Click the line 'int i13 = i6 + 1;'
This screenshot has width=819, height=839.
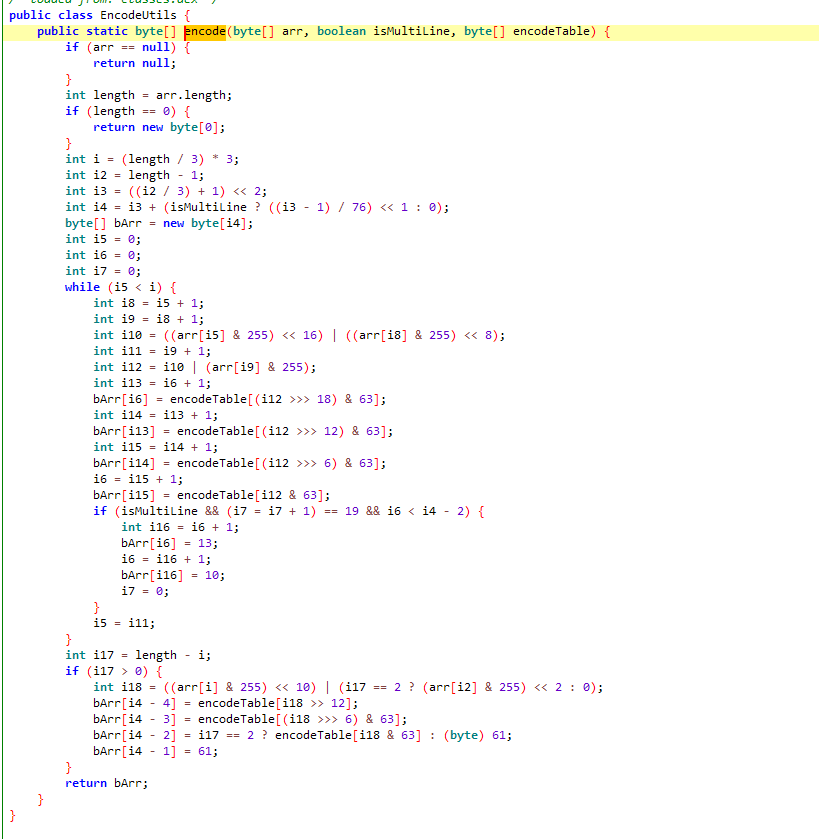pyautogui.click(x=152, y=384)
